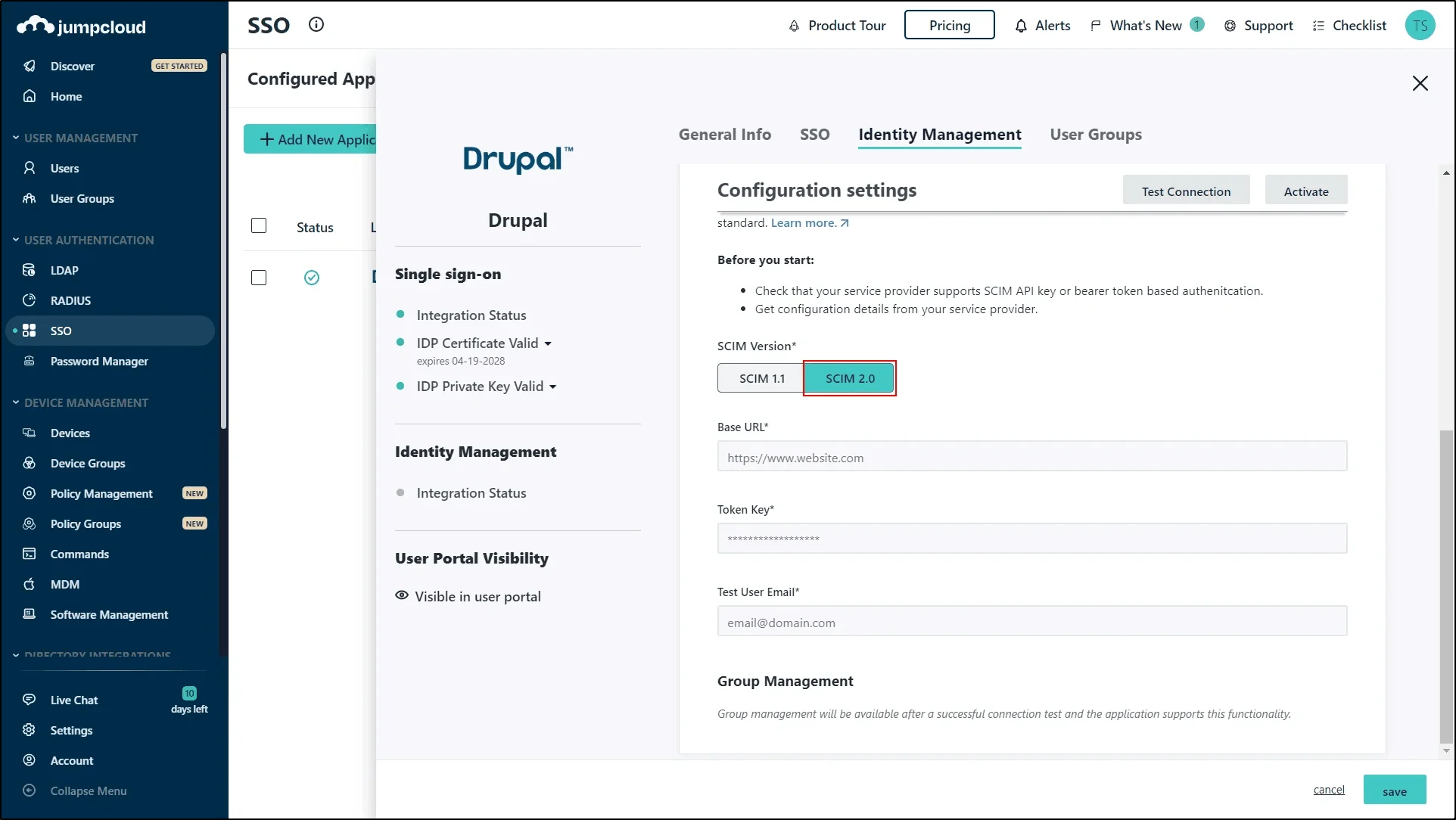The image size is (1456, 820).
Task: Click Test Connection button
Action: click(1186, 191)
